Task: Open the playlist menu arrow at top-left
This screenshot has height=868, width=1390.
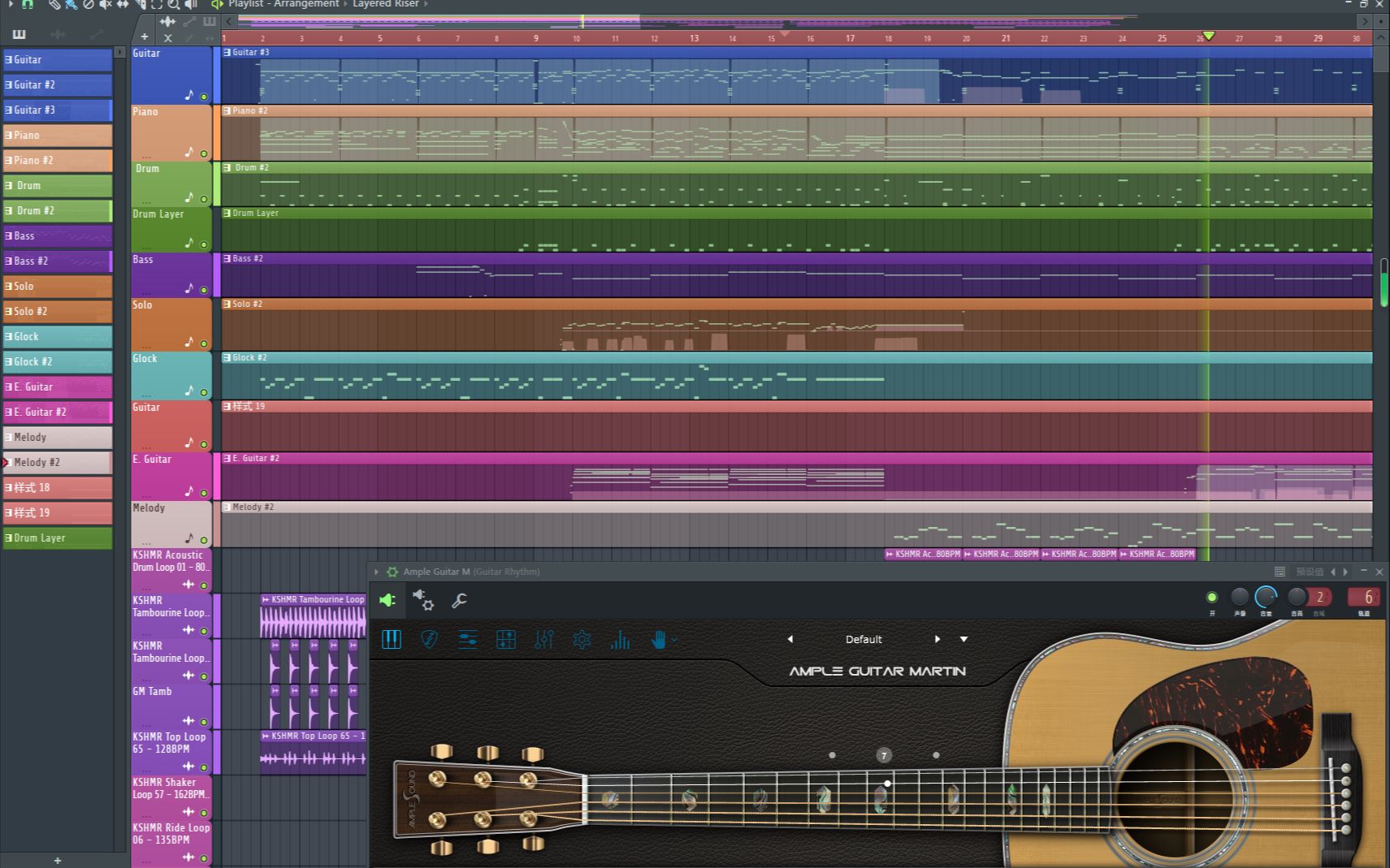Action: point(11,4)
